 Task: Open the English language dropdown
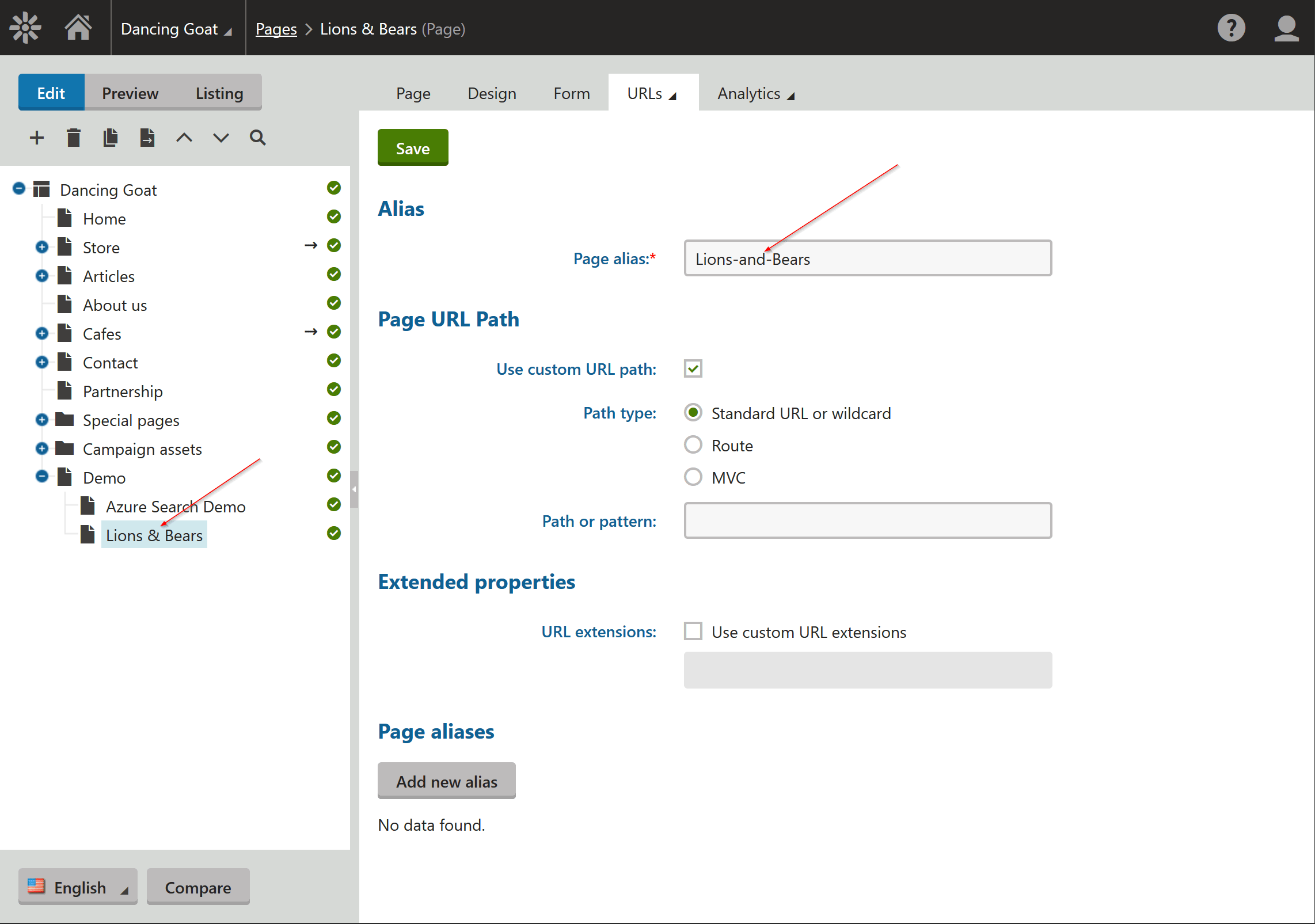click(x=78, y=887)
